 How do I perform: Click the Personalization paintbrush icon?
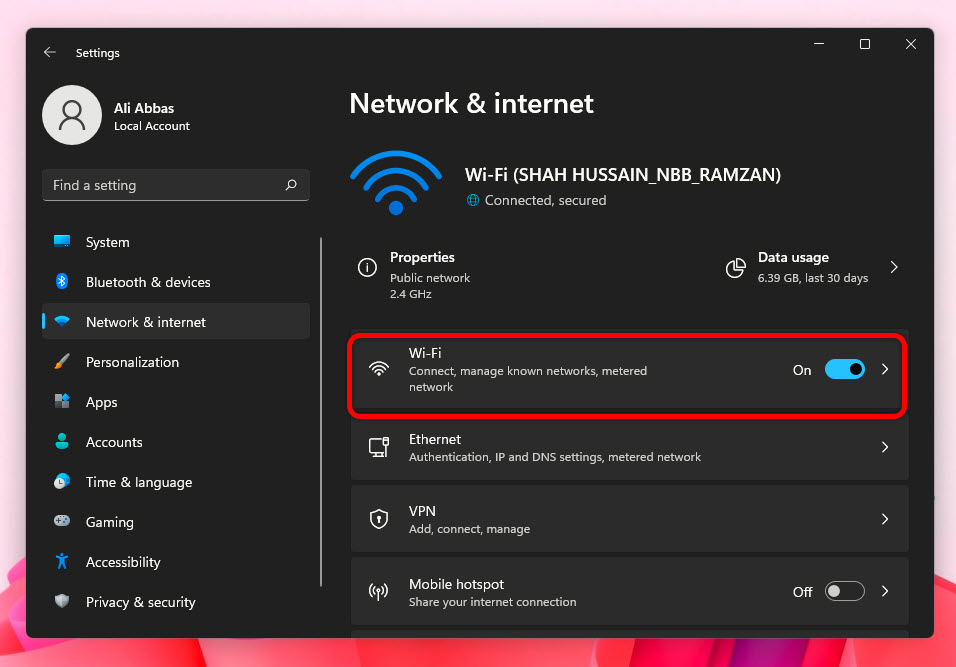click(62, 362)
